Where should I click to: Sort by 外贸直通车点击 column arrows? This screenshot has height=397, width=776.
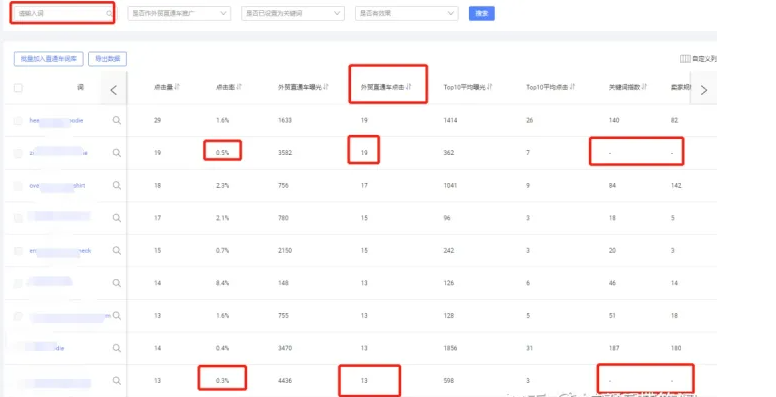pyautogui.click(x=408, y=87)
